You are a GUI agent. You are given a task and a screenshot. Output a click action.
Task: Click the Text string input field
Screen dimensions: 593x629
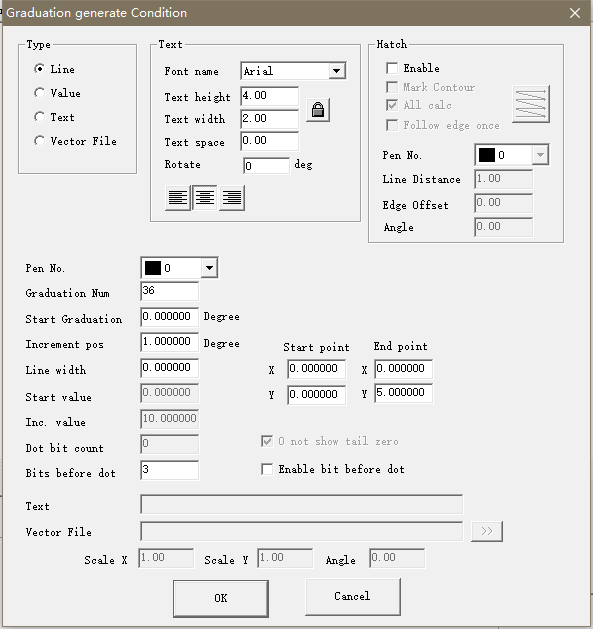tap(302, 504)
